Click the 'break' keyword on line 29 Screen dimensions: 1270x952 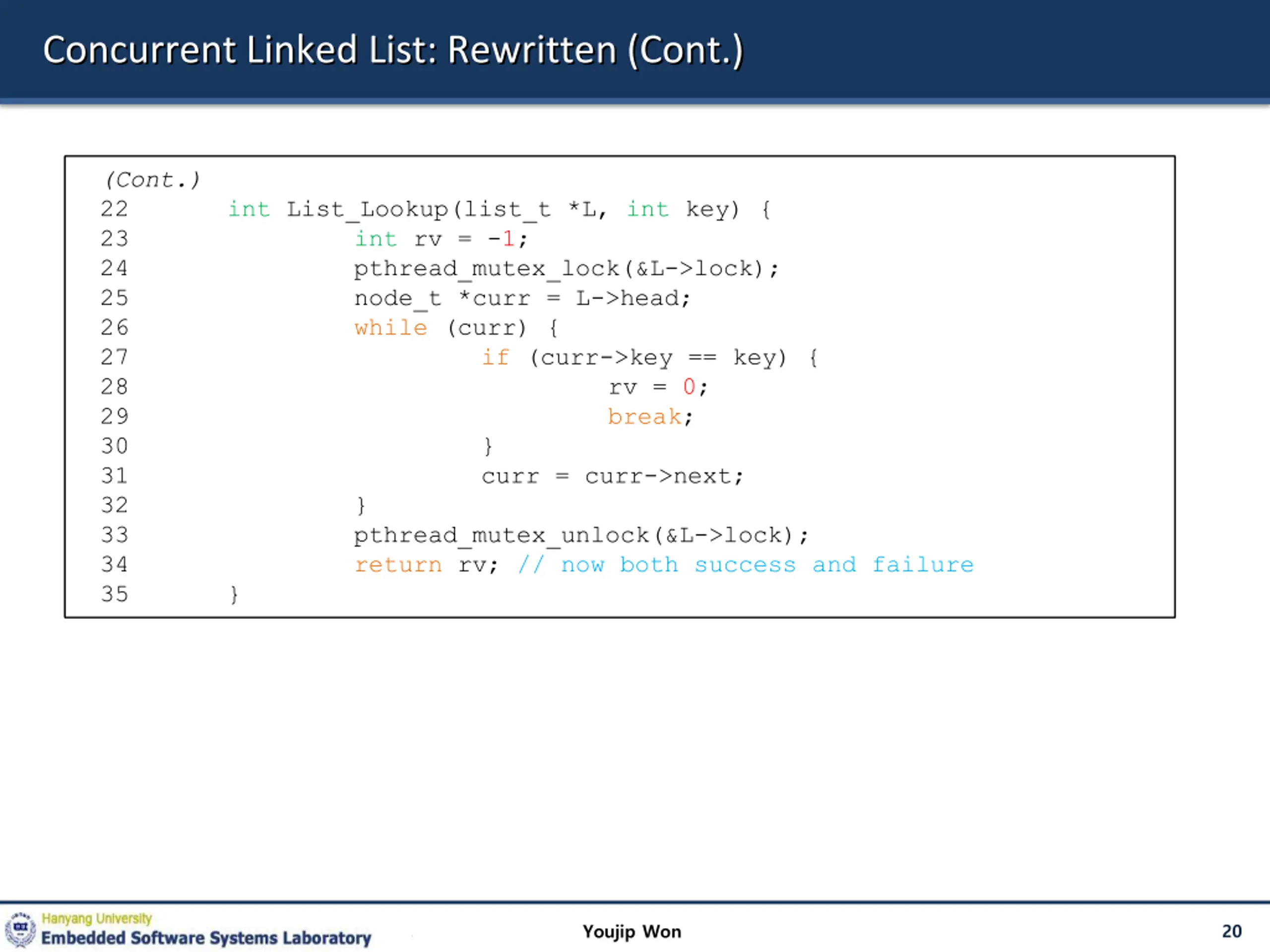tap(644, 416)
